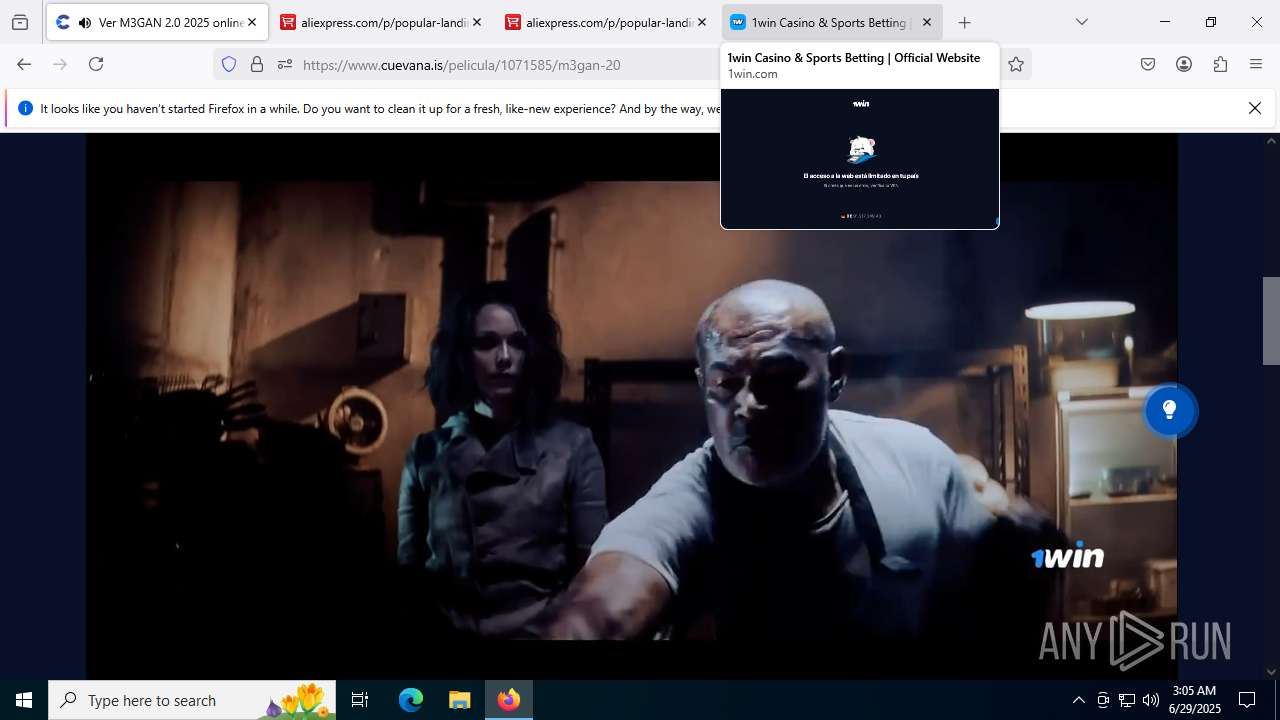The width and height of the screenshot is (1280, 720).
Task: Close the 1win Casino tab
Action: click(x=927, y=22)
